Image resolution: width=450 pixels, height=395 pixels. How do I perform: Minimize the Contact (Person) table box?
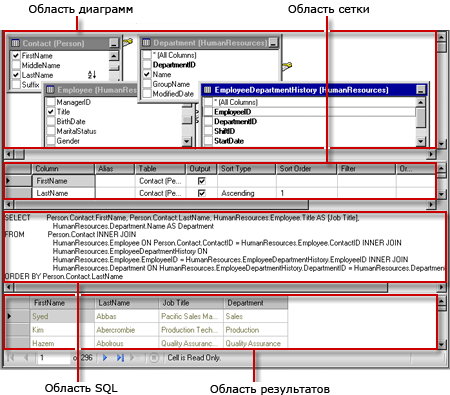(x=114, y=43)
